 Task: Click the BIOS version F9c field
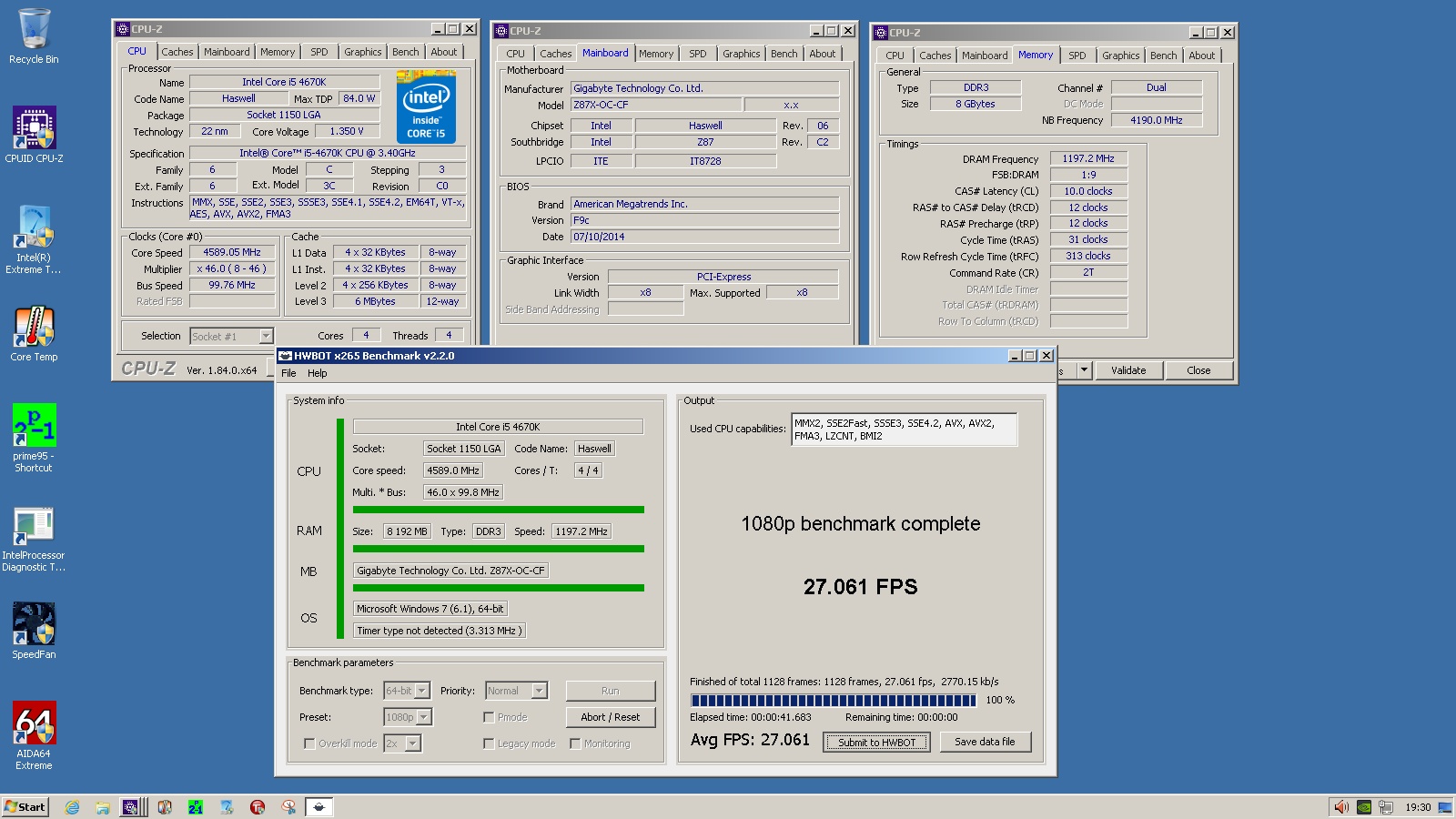click(x=704, y=220)
